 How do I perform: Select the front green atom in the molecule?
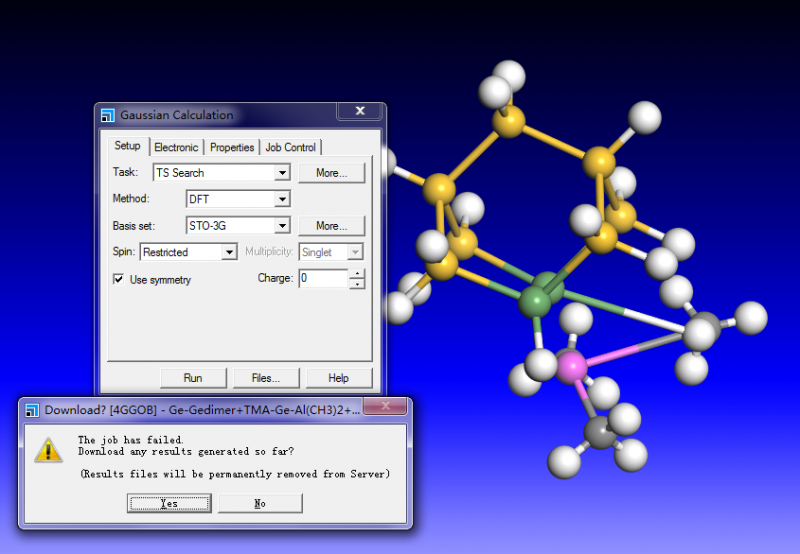535,302
